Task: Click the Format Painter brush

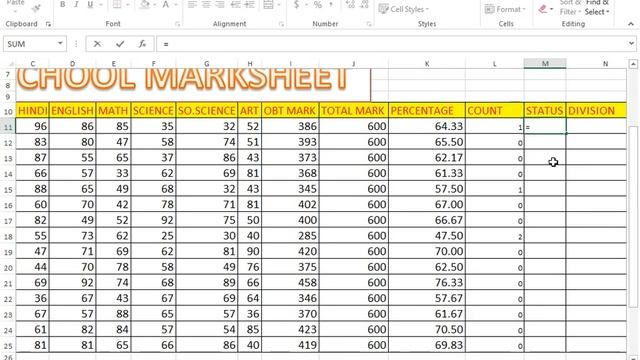Action: 36,7
